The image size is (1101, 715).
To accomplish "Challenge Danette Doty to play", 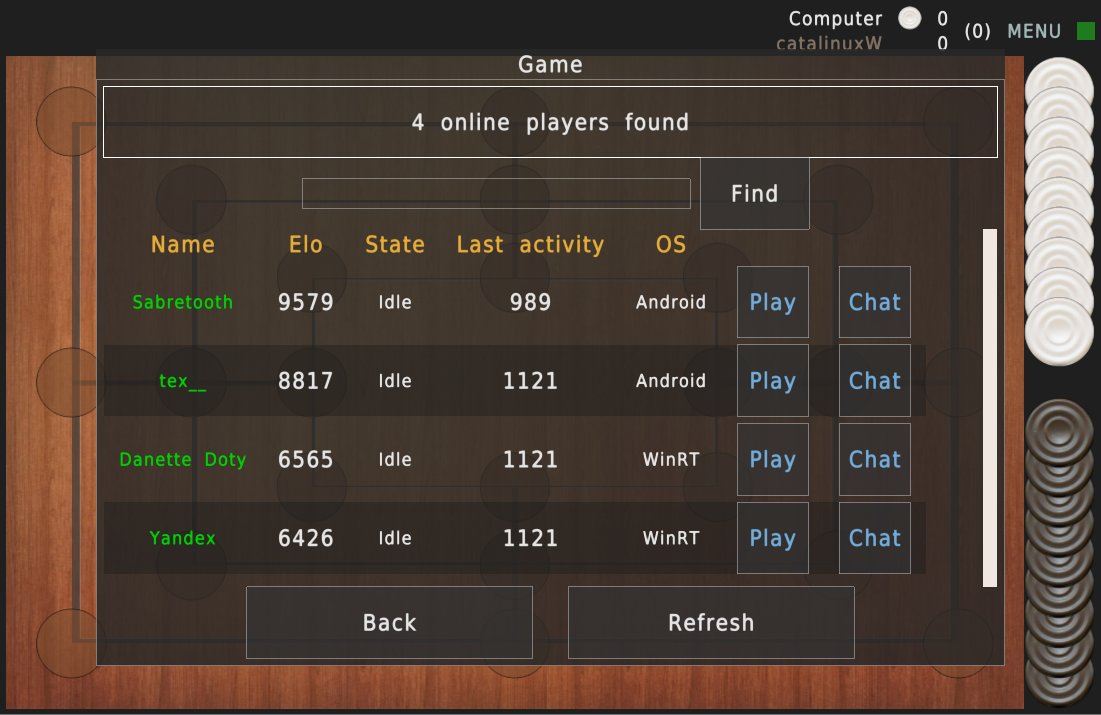I will click(x=772, y=459).
